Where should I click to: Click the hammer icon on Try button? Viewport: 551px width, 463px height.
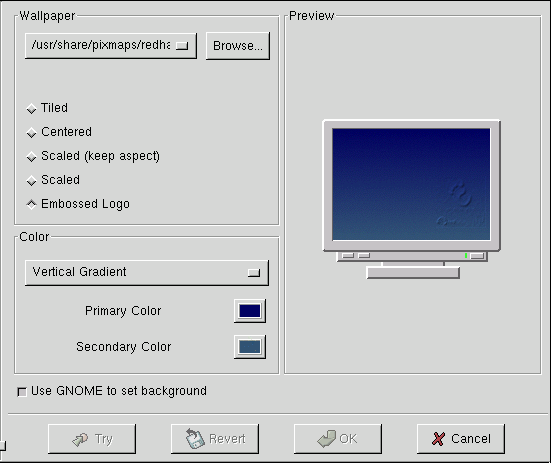[80, 439]
